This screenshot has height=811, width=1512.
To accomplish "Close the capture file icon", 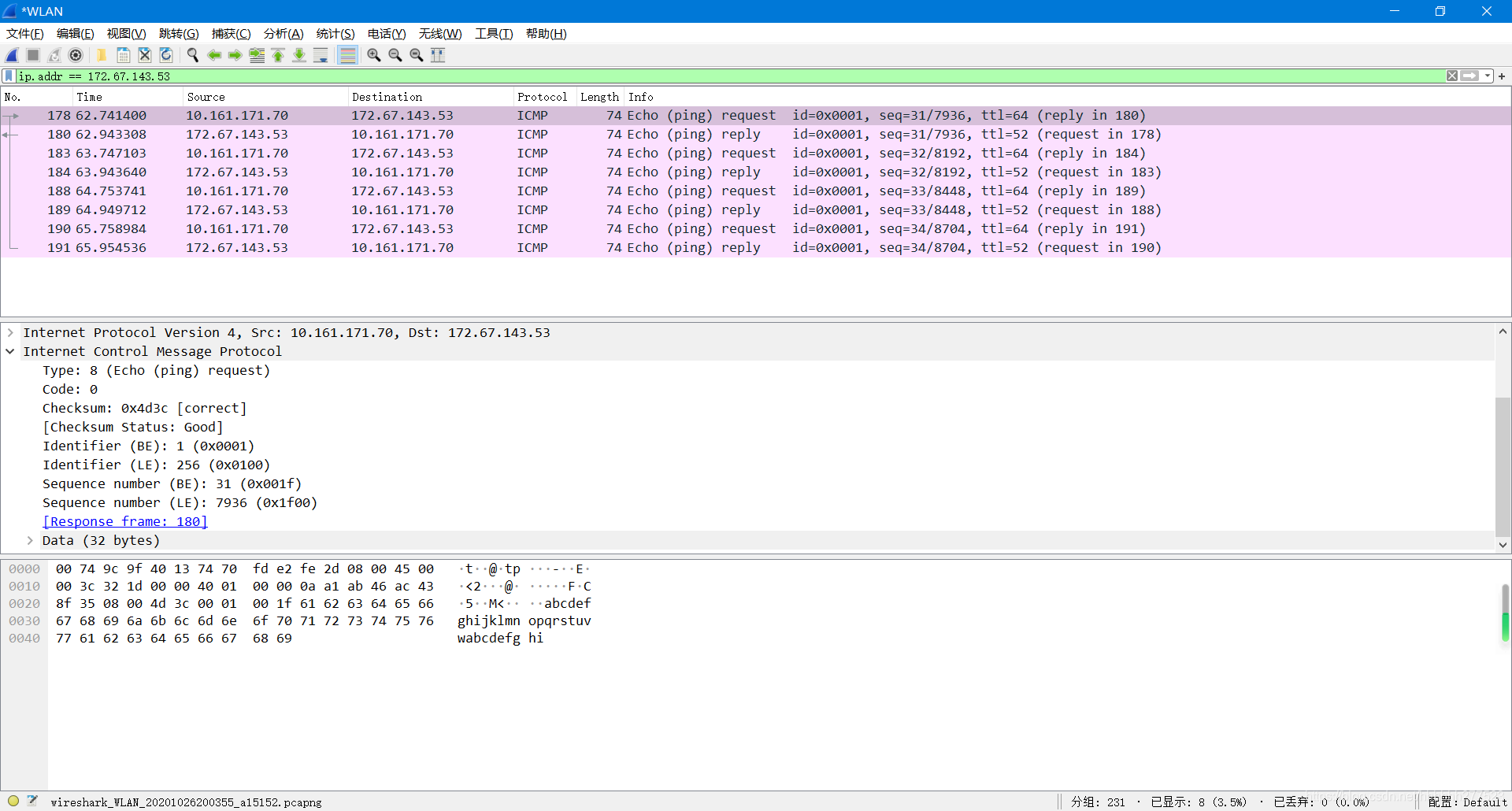I will (145, 55).
